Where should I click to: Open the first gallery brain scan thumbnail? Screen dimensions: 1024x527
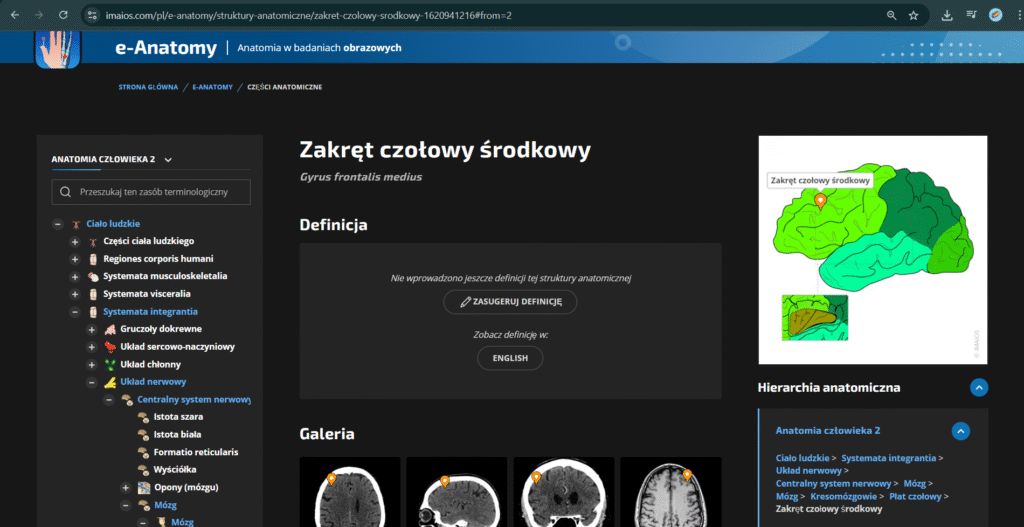coord(350,491)
